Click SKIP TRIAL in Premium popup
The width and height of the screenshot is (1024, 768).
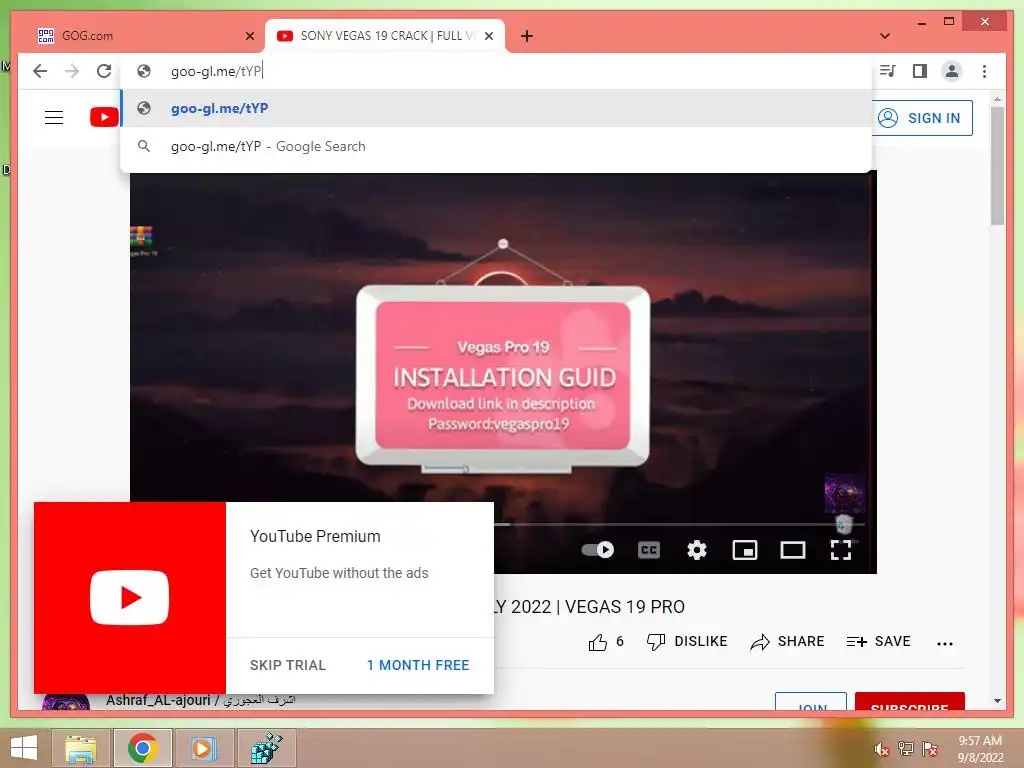[287, 665]
